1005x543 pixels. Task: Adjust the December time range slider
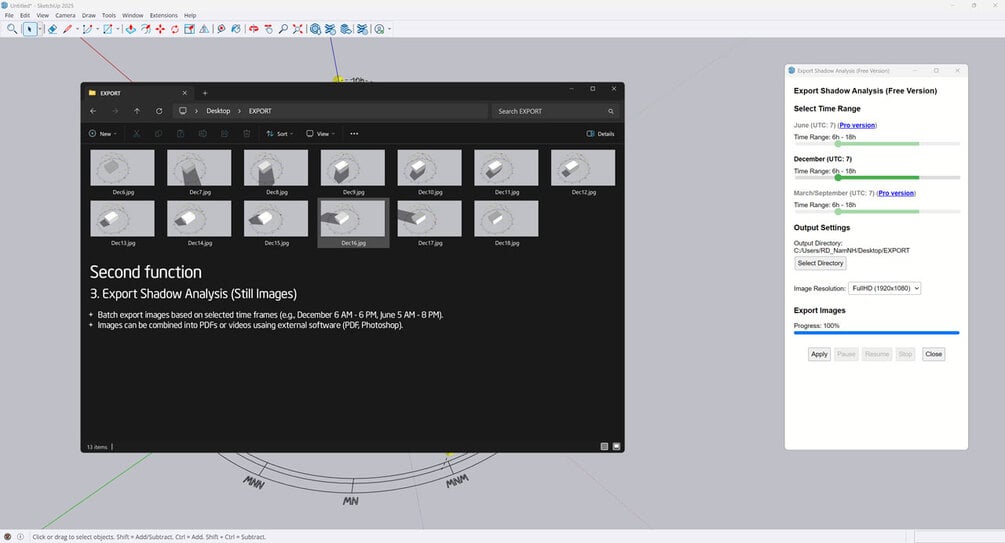(877, 178)
